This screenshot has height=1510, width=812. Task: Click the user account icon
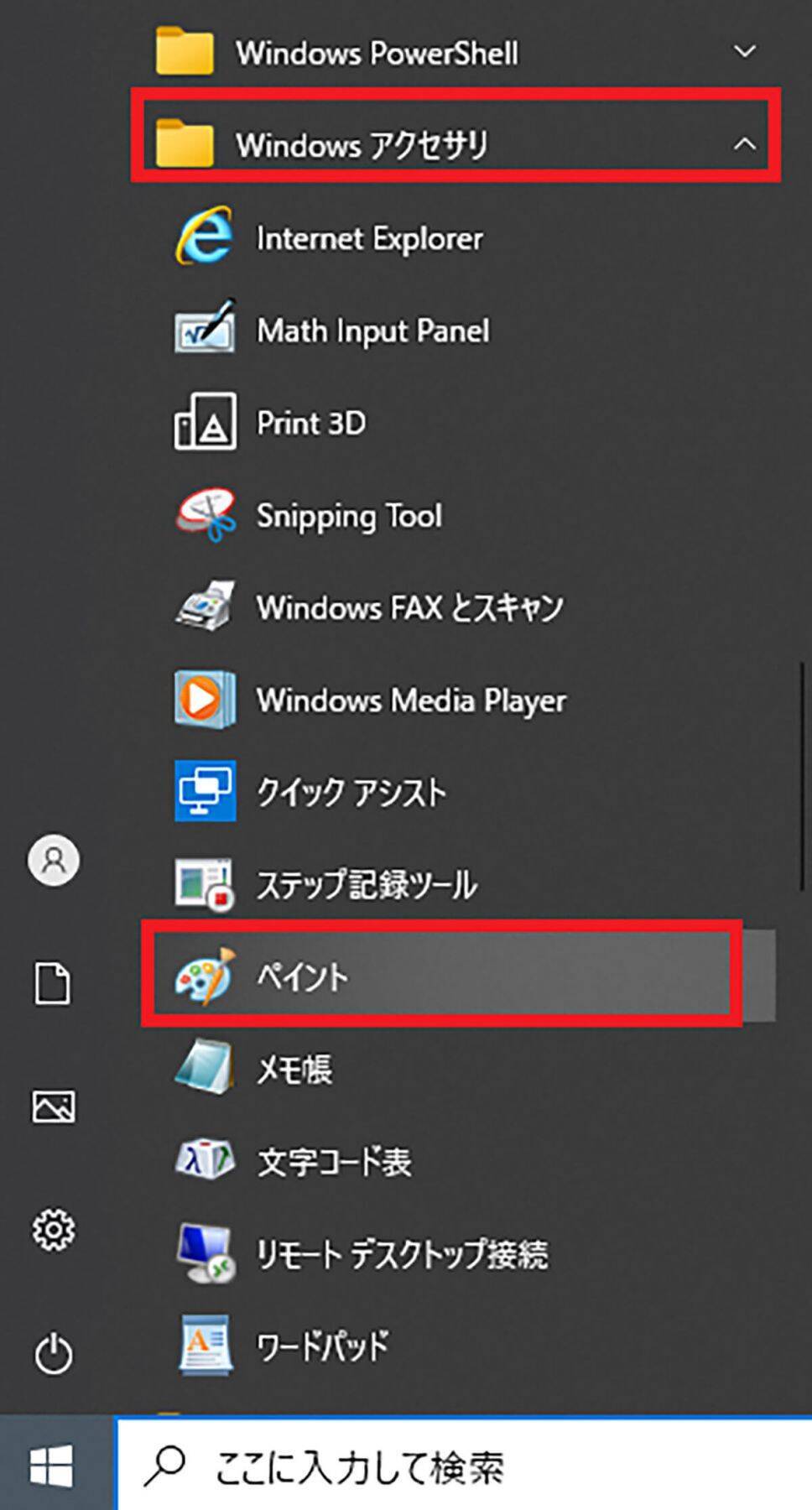point(54,860)
